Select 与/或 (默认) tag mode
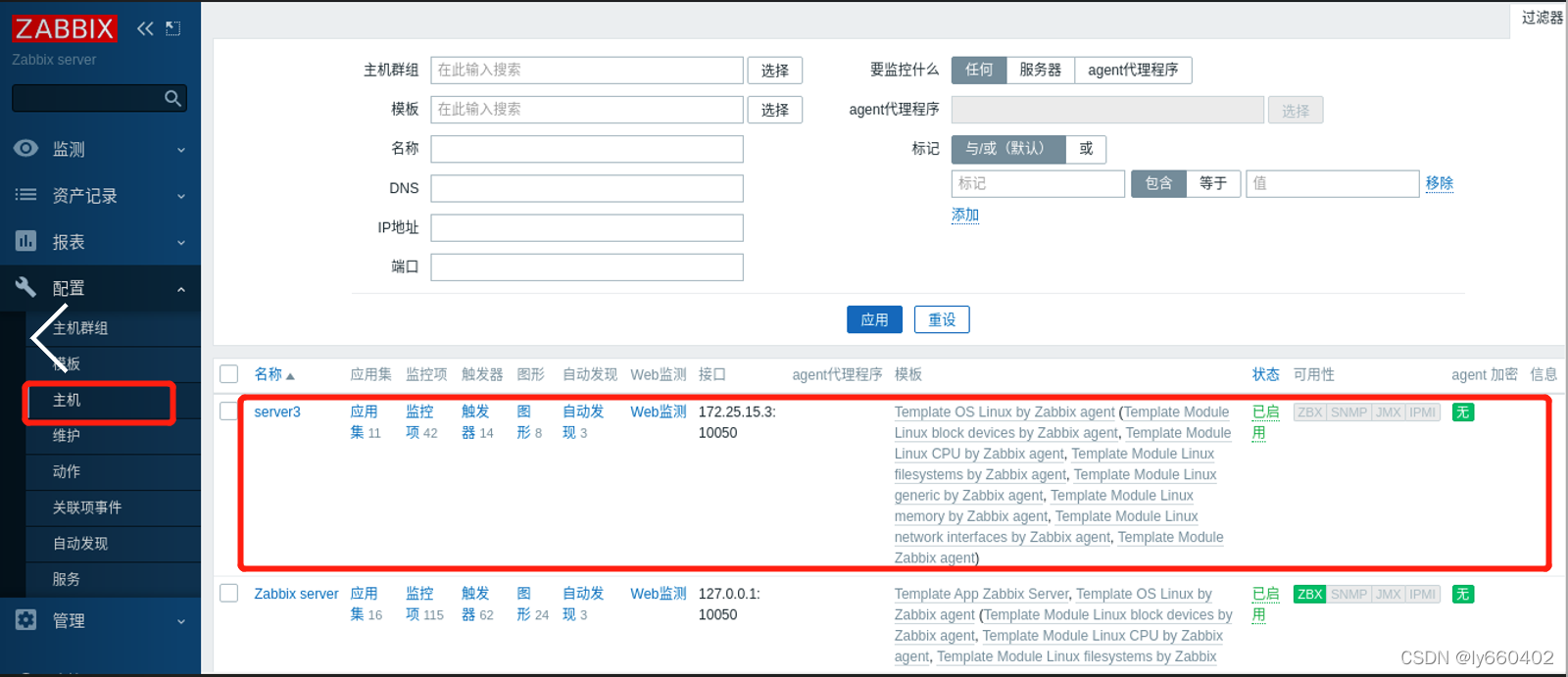Viewport: 1568px width, 677px height. pos(1008,149)
